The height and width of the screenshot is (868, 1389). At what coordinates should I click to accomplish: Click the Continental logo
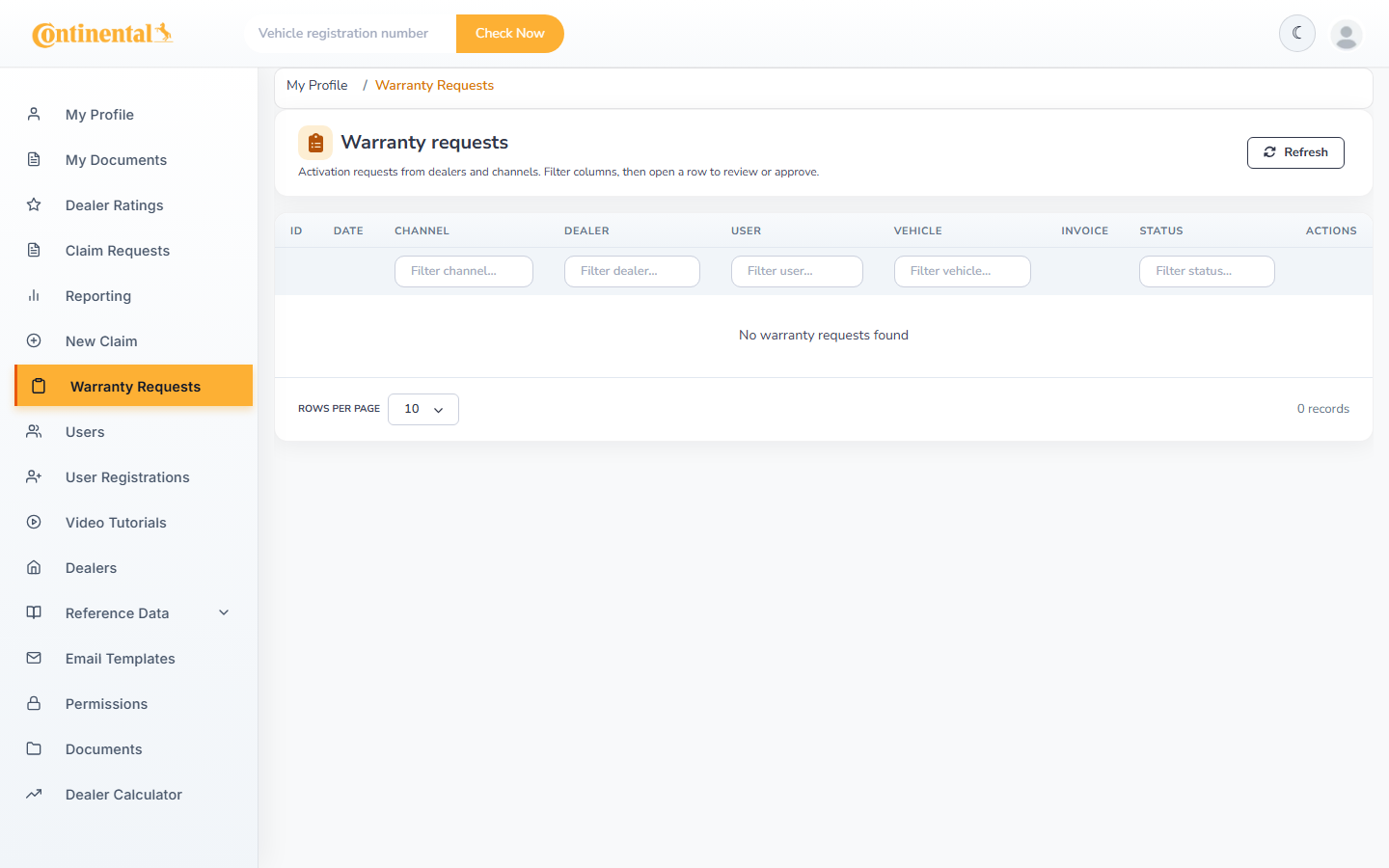[x=102, y=34]
